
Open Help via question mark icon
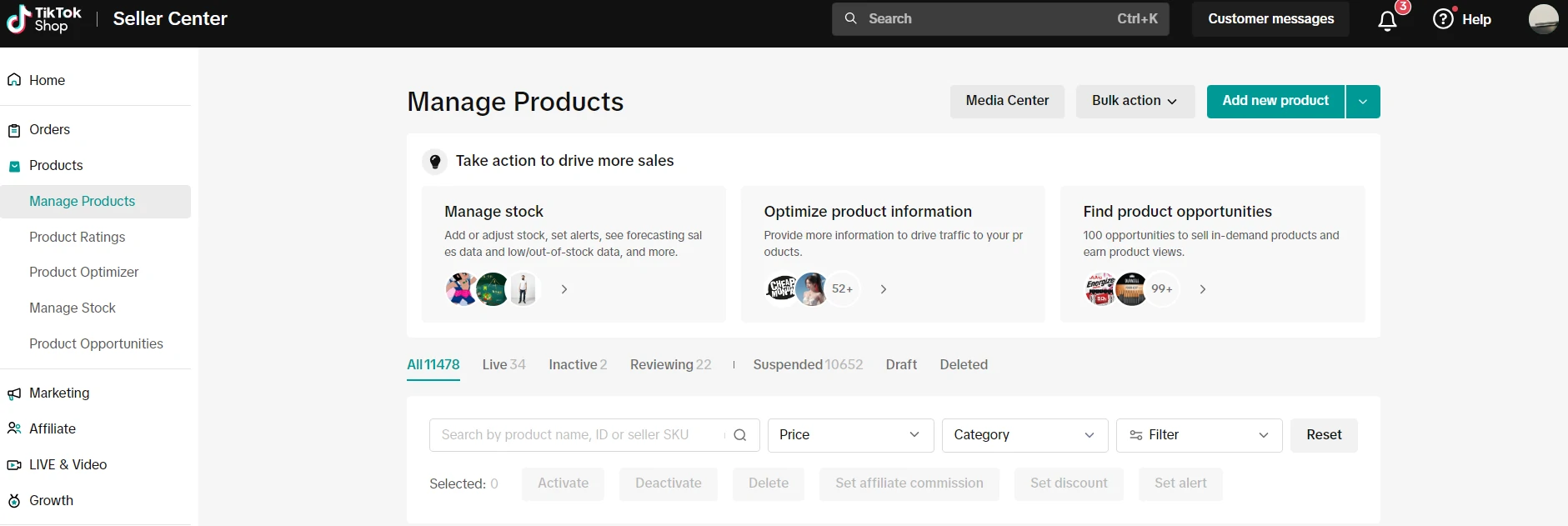point(1443,19)
